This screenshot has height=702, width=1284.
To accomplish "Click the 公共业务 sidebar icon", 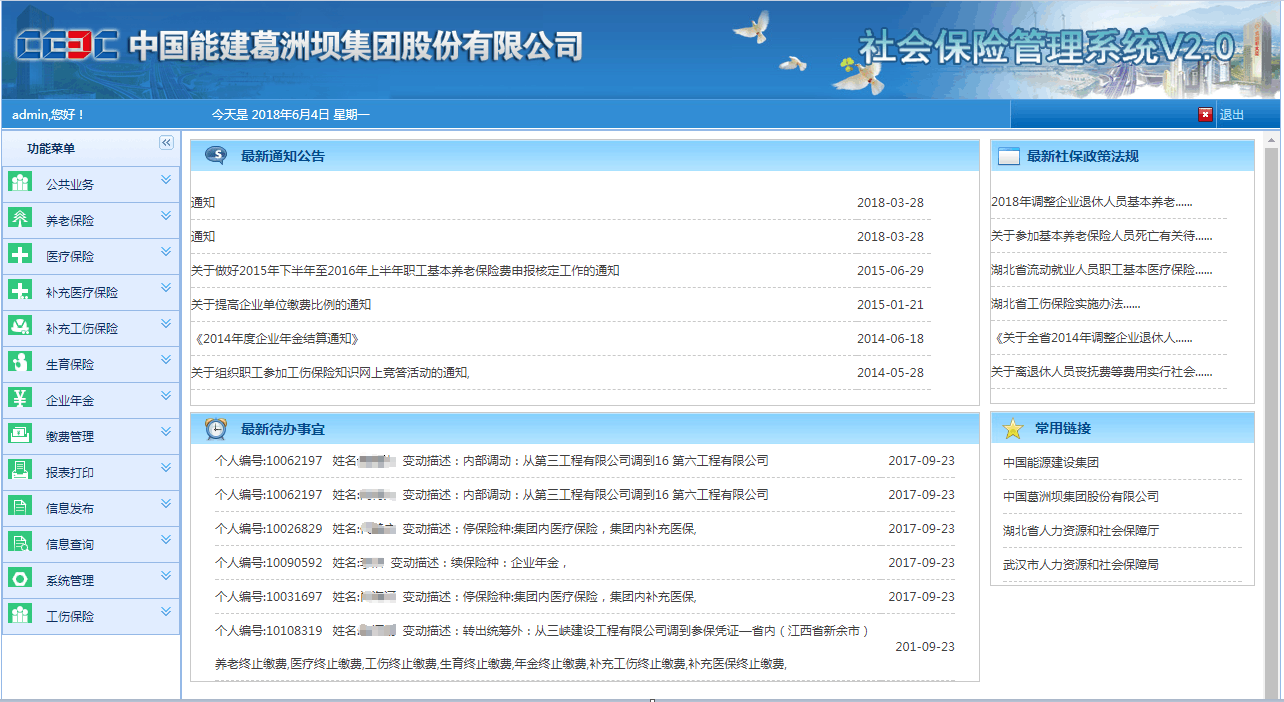I will 20,182.
